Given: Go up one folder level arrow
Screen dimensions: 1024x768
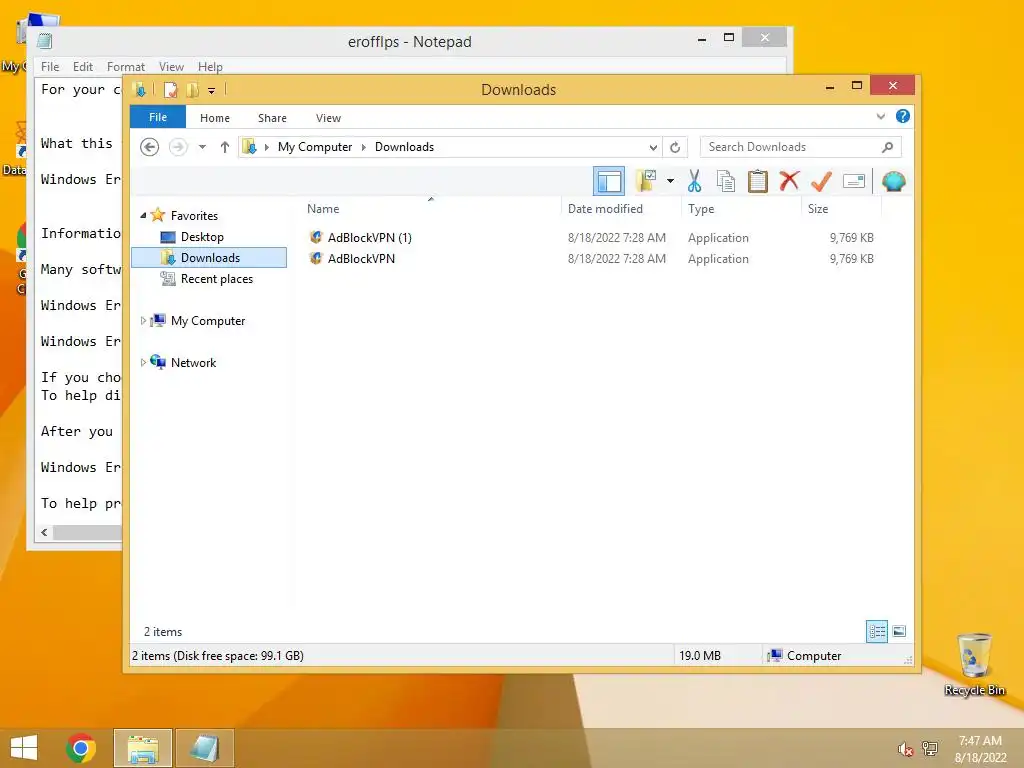Looking at the screenshot, I should click(x=225, y=147).
